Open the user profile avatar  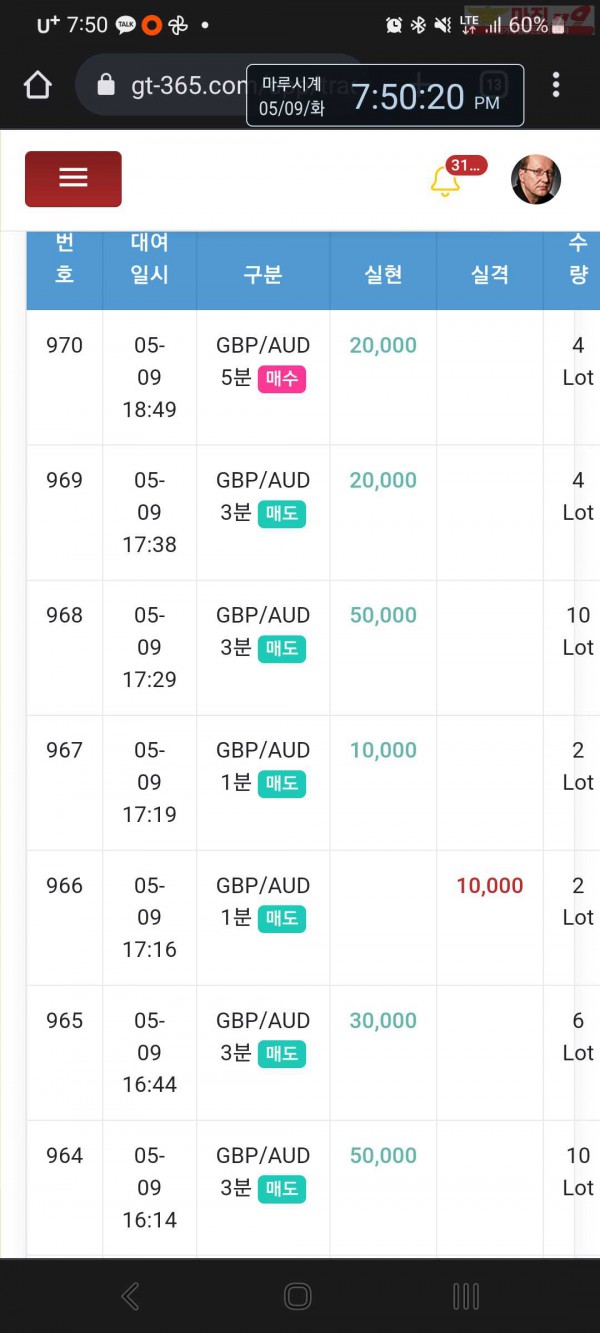tap(536, 180)
